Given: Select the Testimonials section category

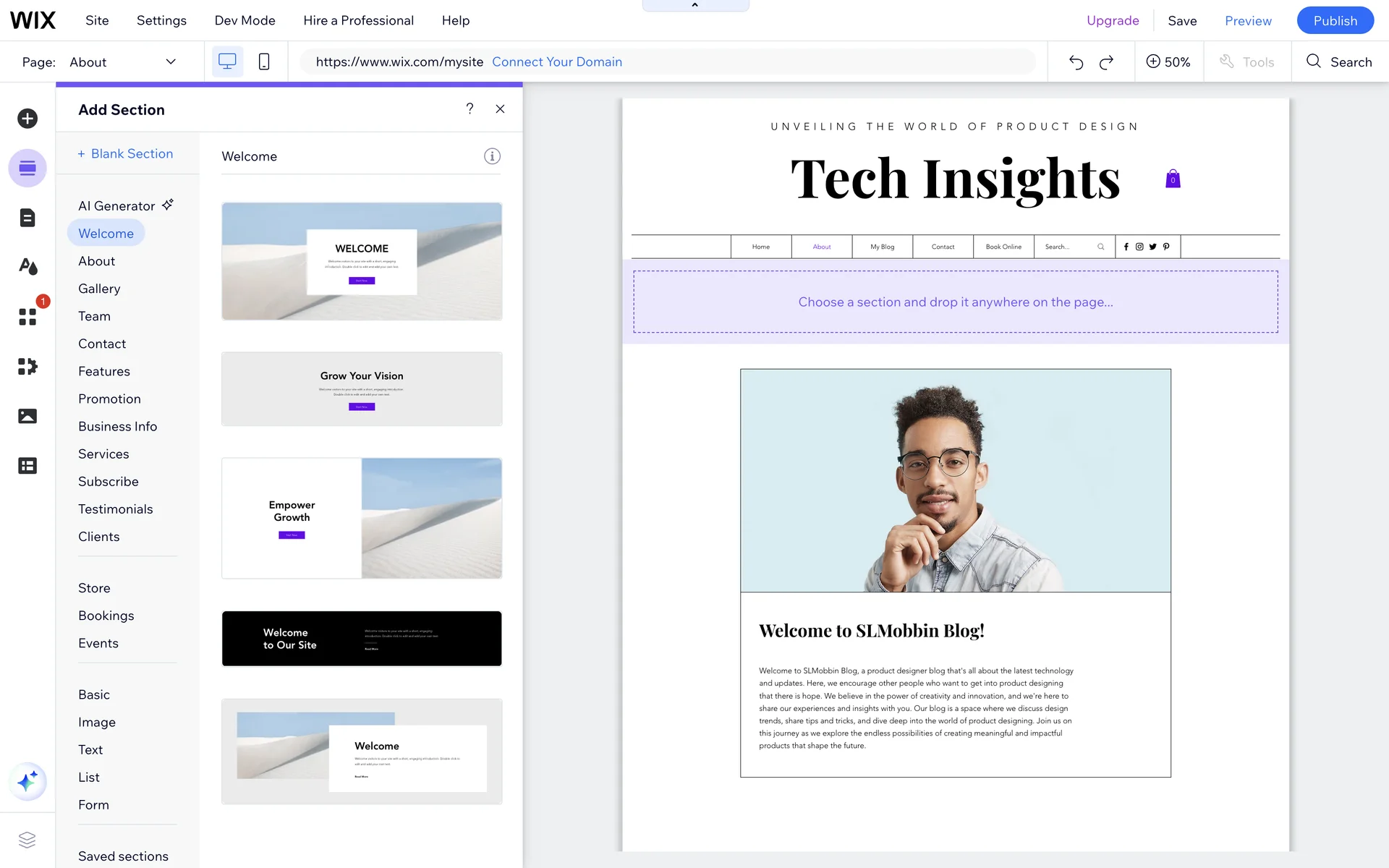Looking at the screenshot, I should pyautogui.click(x=116, y=509).
